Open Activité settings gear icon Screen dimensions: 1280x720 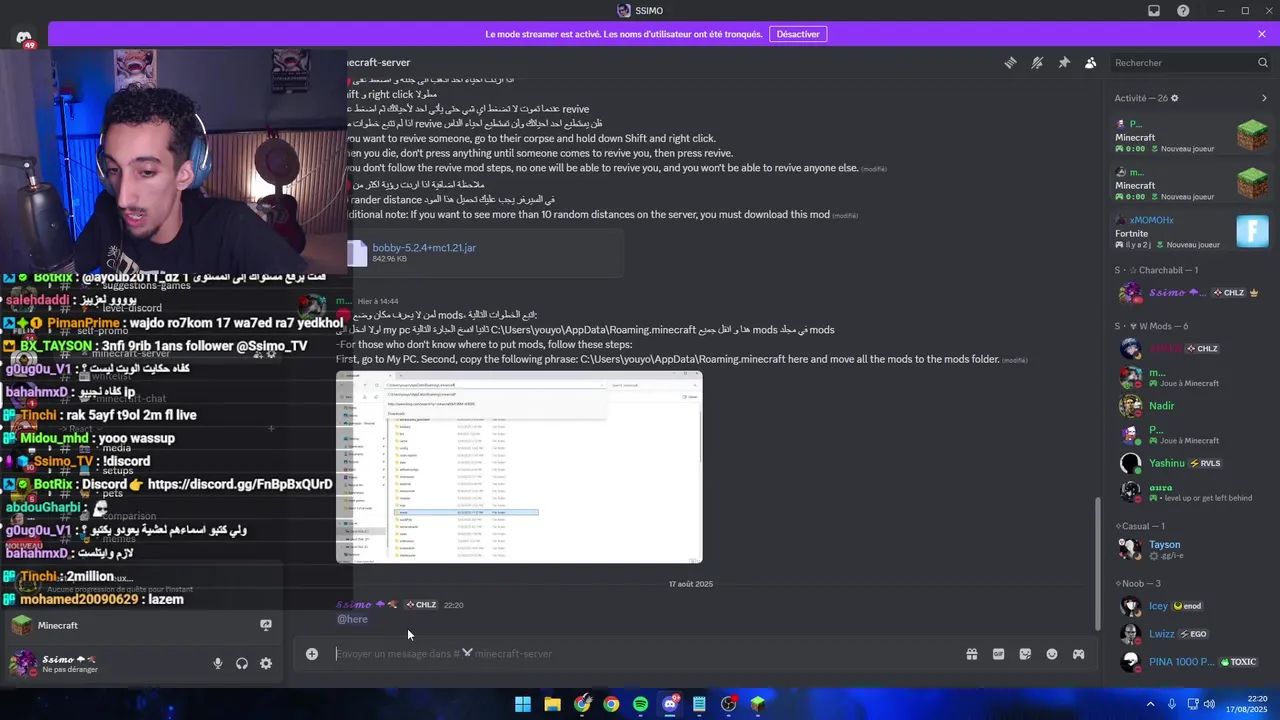(x=1175, y=98)
